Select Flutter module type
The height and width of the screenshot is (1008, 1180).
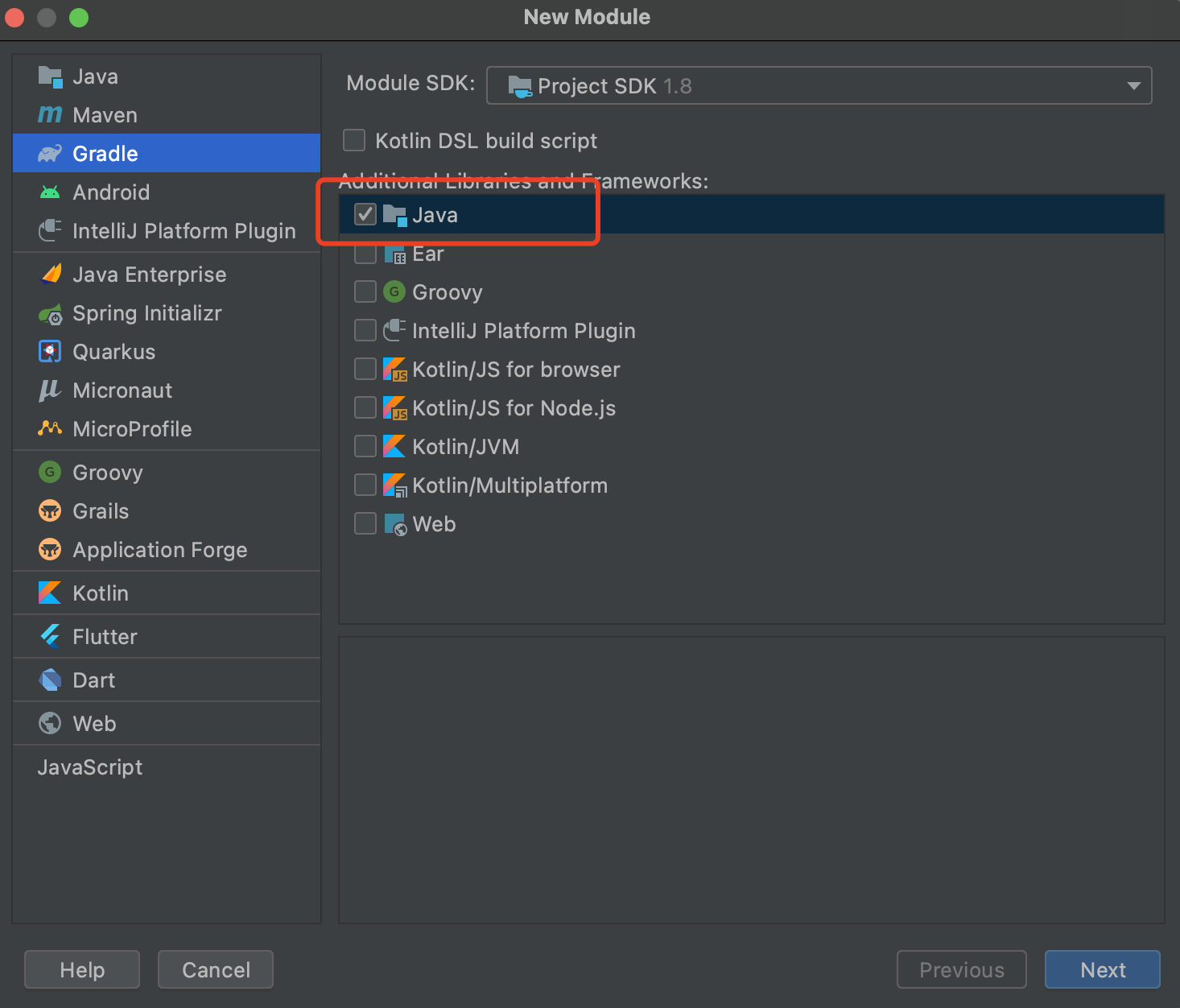tap(167, 637)
